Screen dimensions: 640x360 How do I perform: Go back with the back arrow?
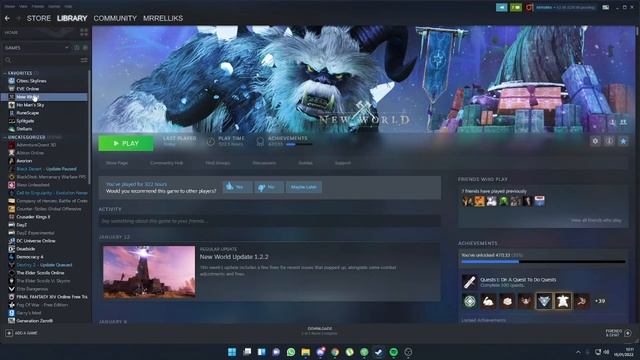coord(7,18)
